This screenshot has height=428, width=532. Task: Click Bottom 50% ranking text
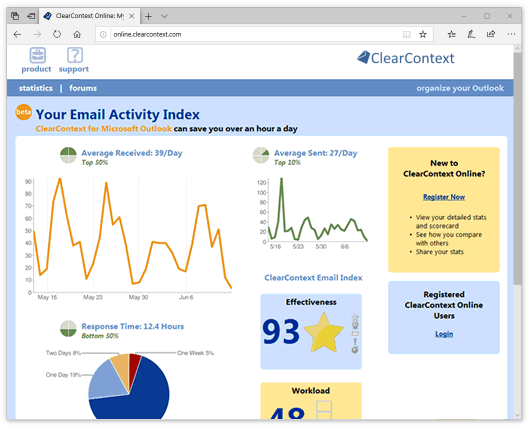click(100, 336)
